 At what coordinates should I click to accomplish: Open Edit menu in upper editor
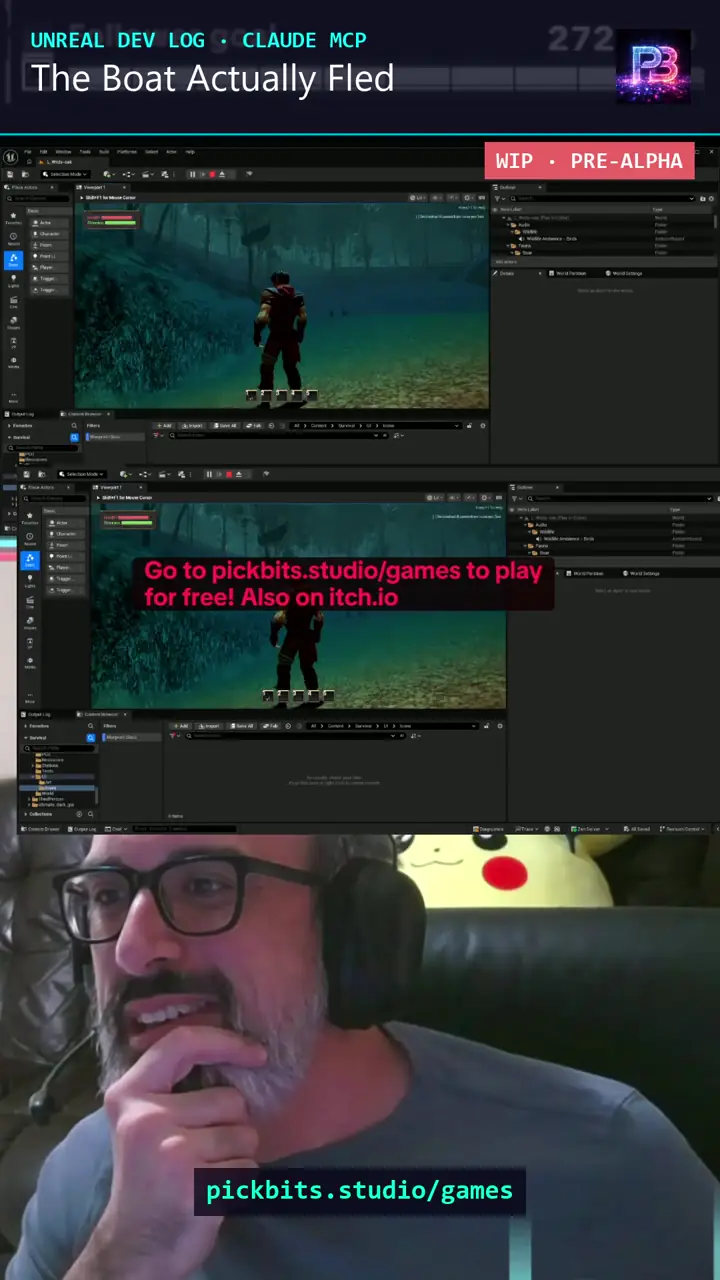(43, 151)
